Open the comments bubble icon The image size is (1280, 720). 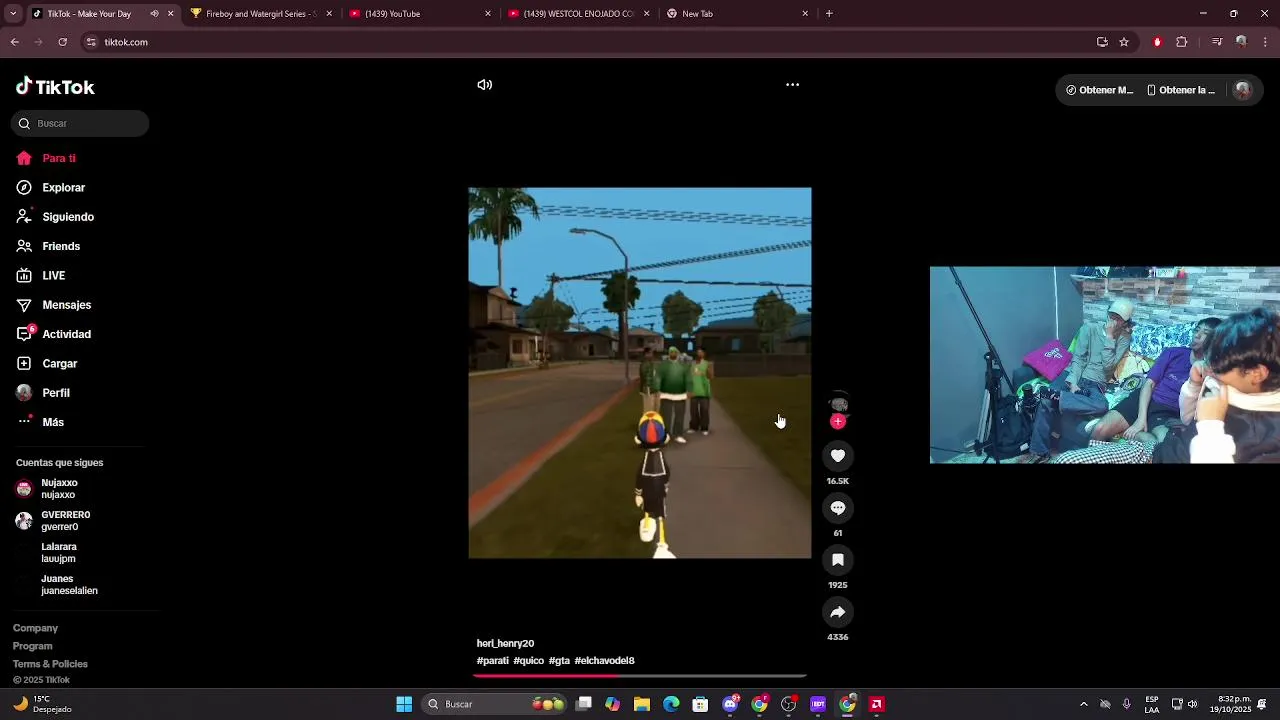(838, 508)
